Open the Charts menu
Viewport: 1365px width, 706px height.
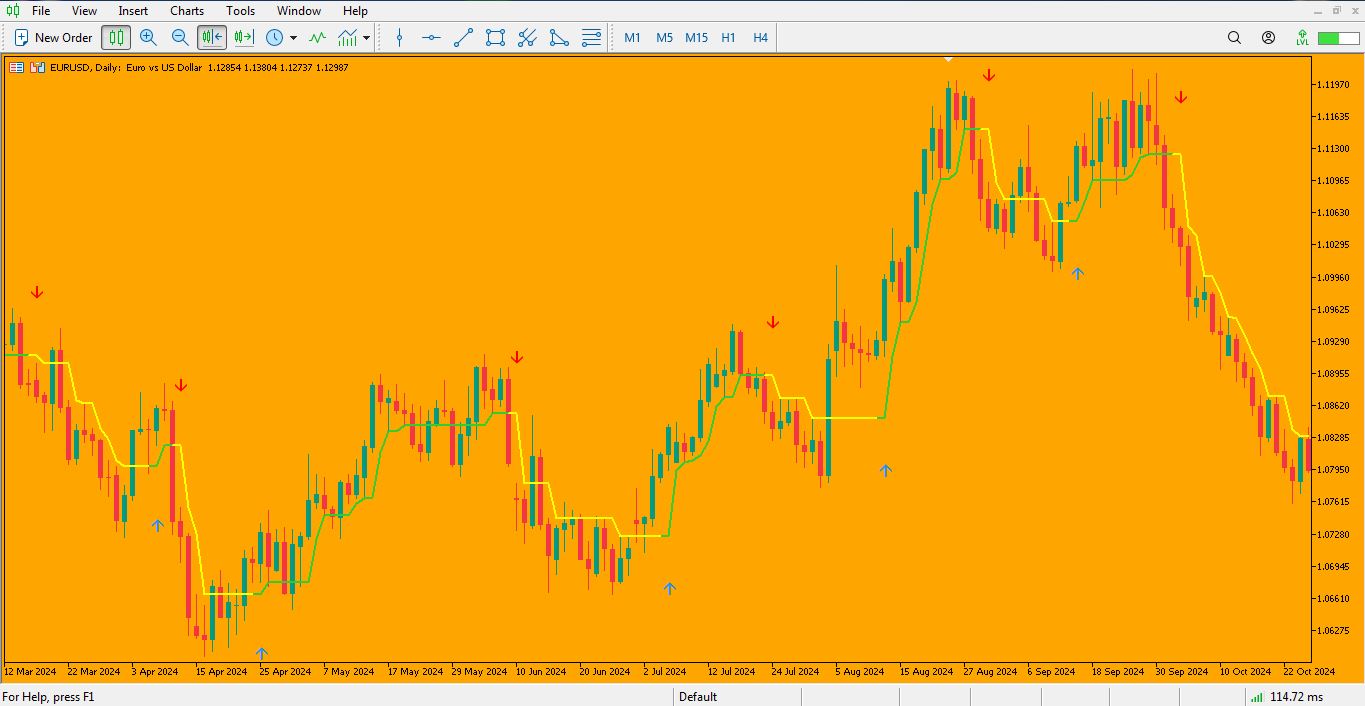187,11
